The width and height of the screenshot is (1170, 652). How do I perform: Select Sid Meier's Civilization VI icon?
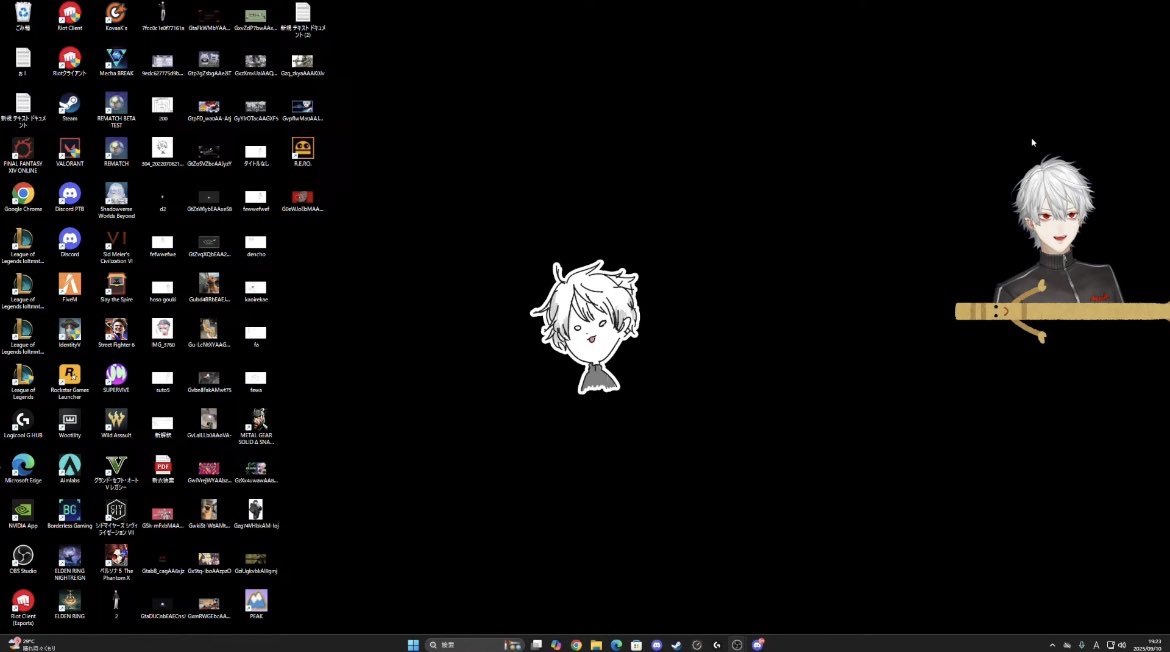[116, 246]
